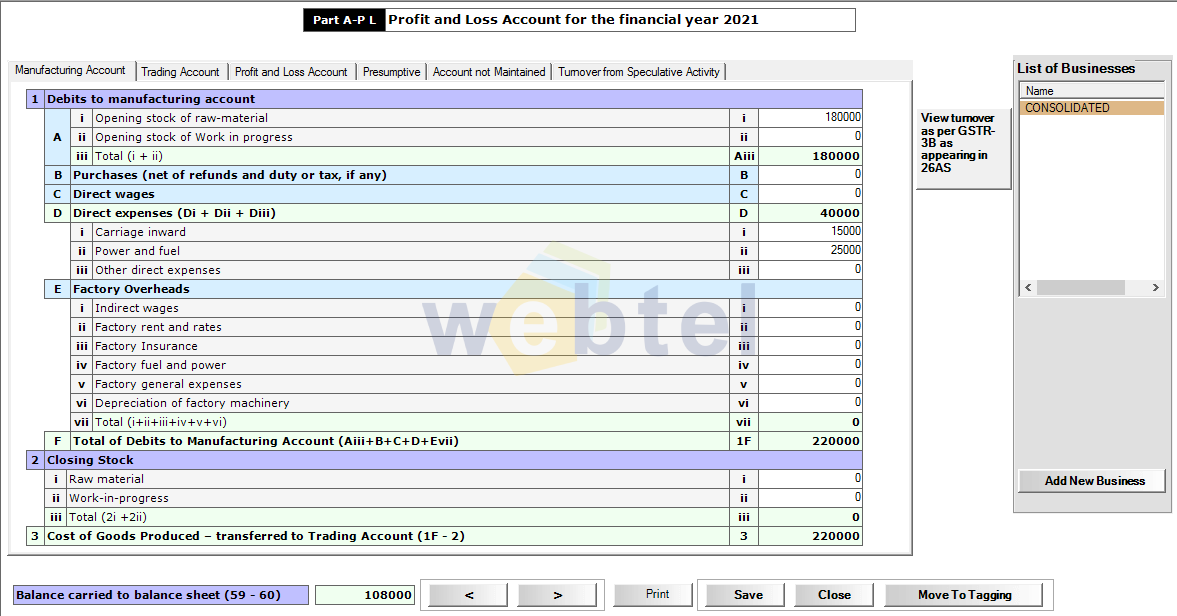Click the Name column header in business list
This screenshot has width=1177, height=616.
tap(1091, 91)
